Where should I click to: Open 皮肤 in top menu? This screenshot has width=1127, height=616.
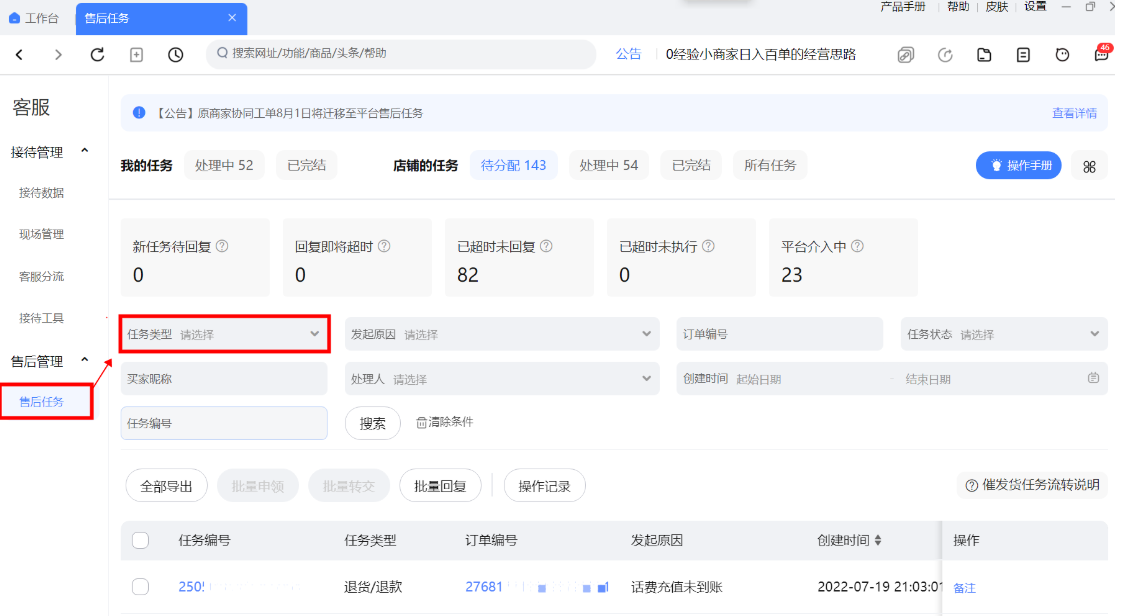[996, 6]
